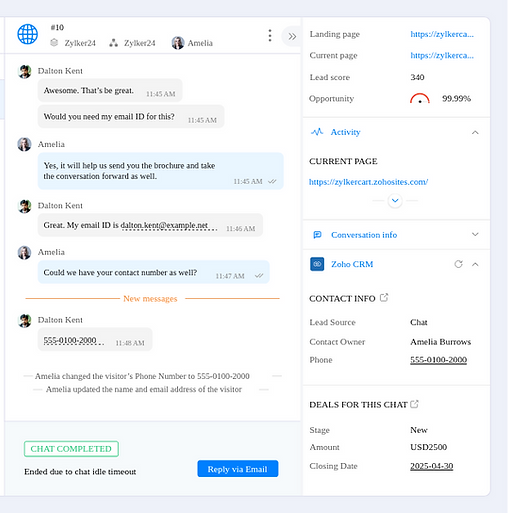Click the Opportunity gauge indicator
Image resolution: width=509 pixels, height=513 pixels.
(x=420, y=98)
